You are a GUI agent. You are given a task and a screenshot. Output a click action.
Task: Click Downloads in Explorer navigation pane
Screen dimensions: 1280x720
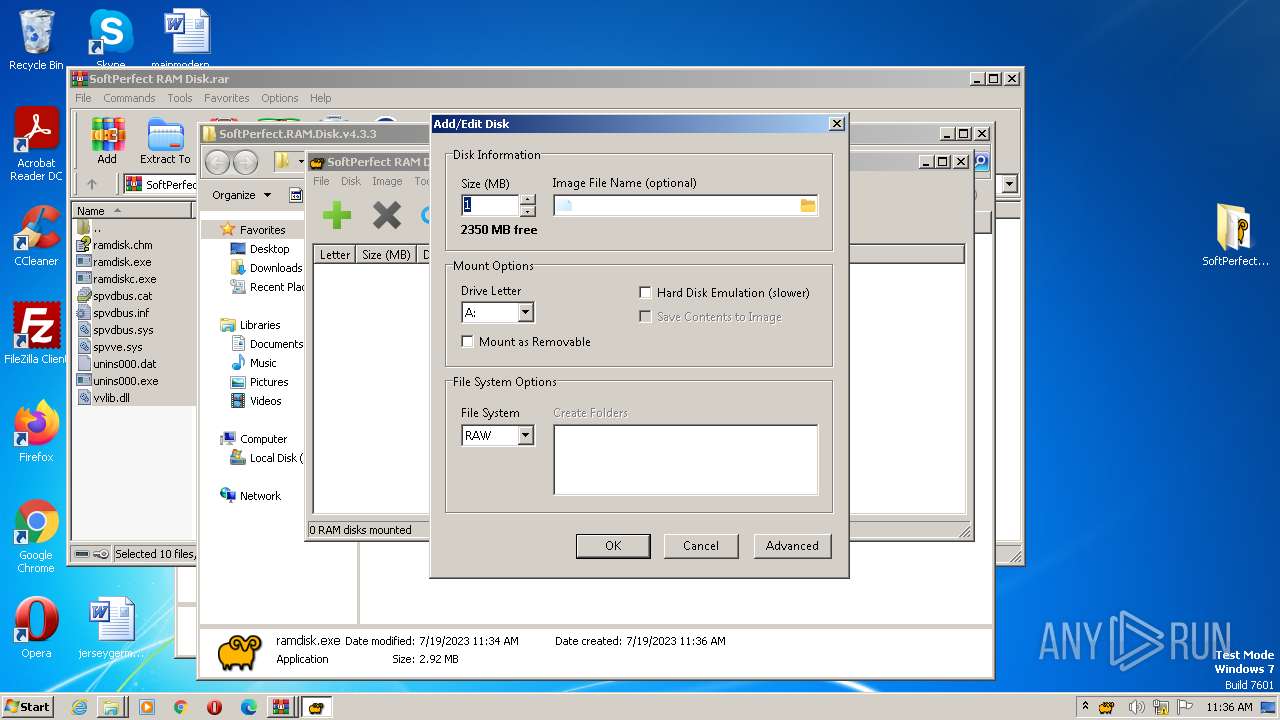click(276, 268)
